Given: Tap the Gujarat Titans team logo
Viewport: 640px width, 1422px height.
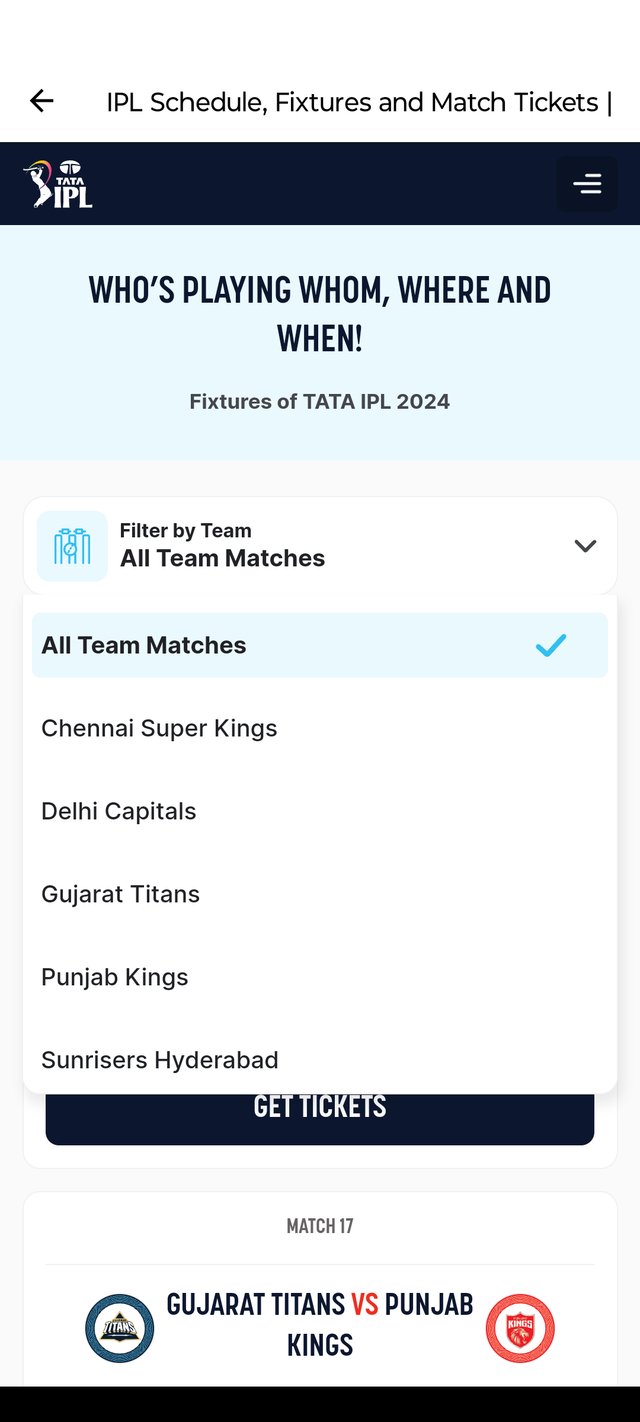Looking at the screenshot, I should click(x=120, y=1328).
